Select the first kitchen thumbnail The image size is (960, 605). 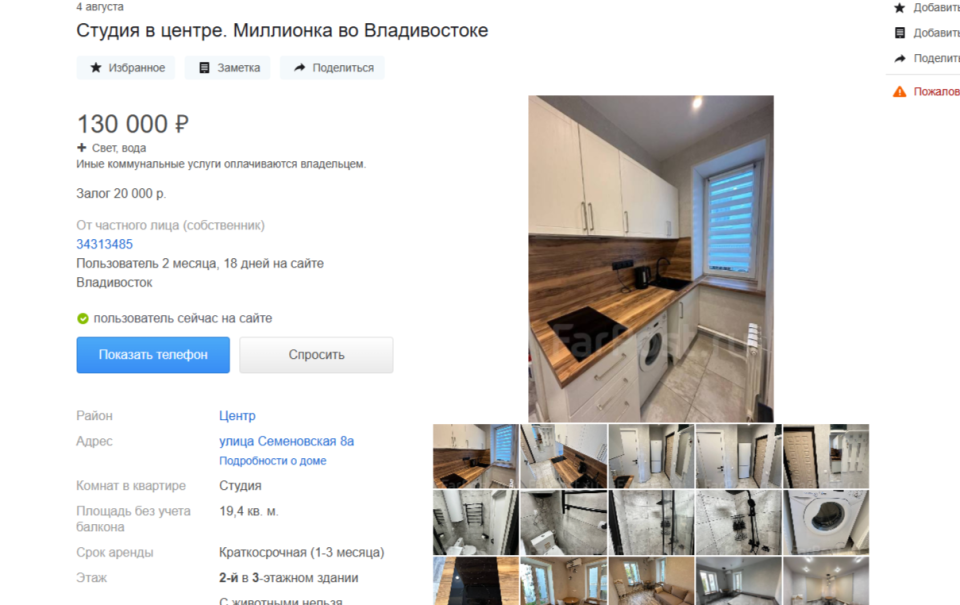click(476, 456)
